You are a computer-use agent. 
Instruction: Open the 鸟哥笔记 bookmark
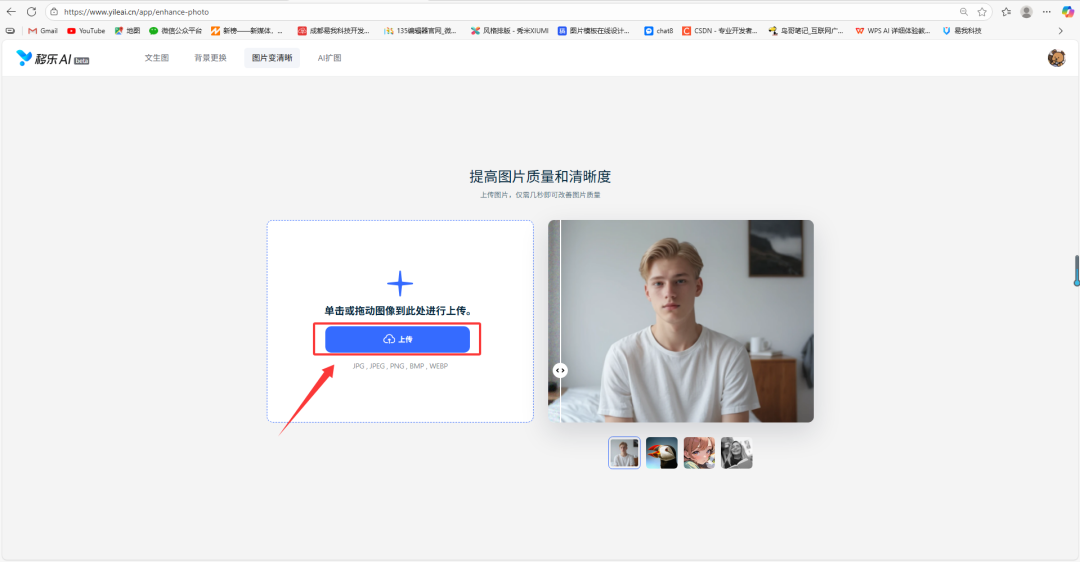point(805,31)
